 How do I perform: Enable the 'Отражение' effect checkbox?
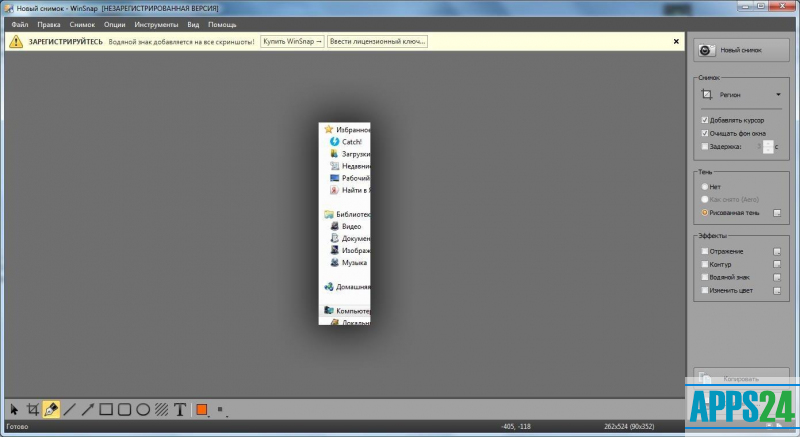pyautogui.click(x=706, y=251)
